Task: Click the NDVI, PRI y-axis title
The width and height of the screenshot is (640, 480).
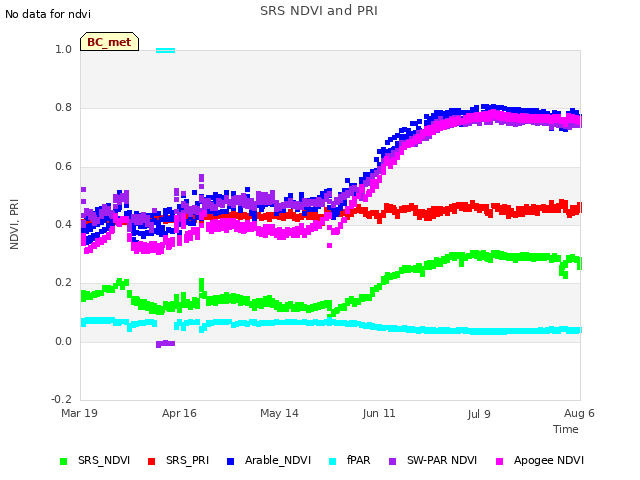Action: click(x=14, y=224)
